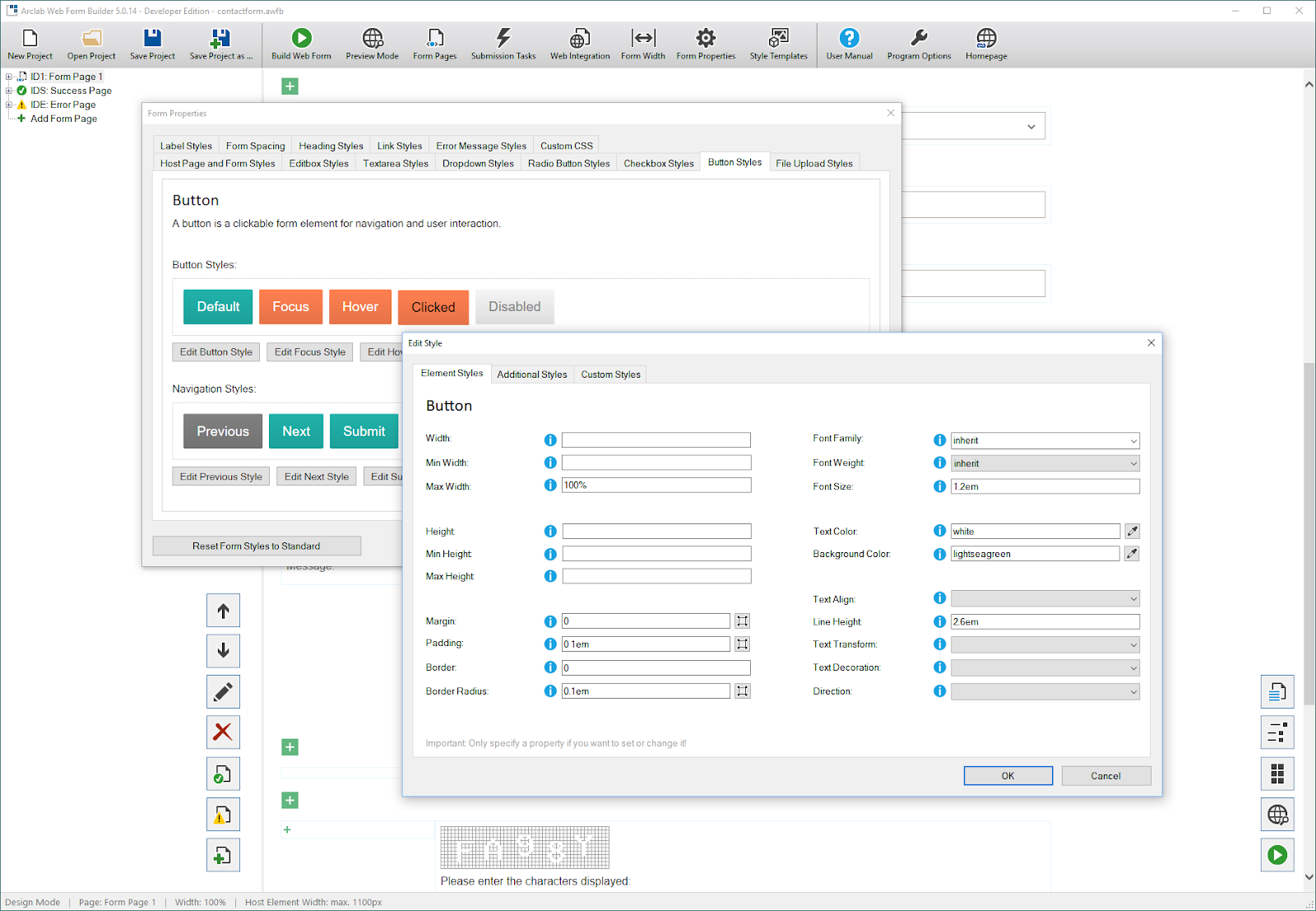Choose Save Project as icon
Viewport: 1316px width, 911px height.
[220, 44]
